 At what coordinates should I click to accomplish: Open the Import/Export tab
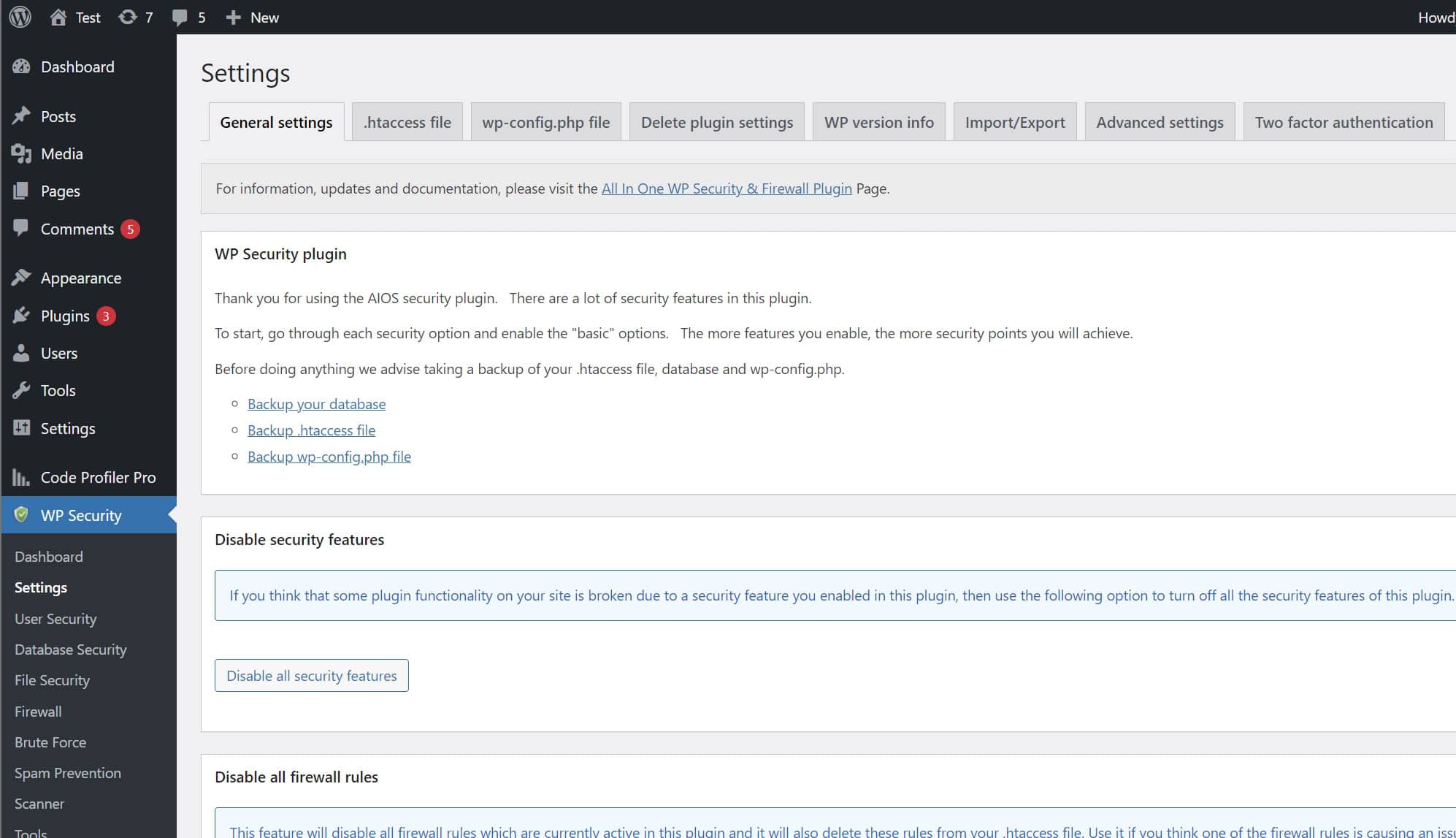tap(1014, 122)
